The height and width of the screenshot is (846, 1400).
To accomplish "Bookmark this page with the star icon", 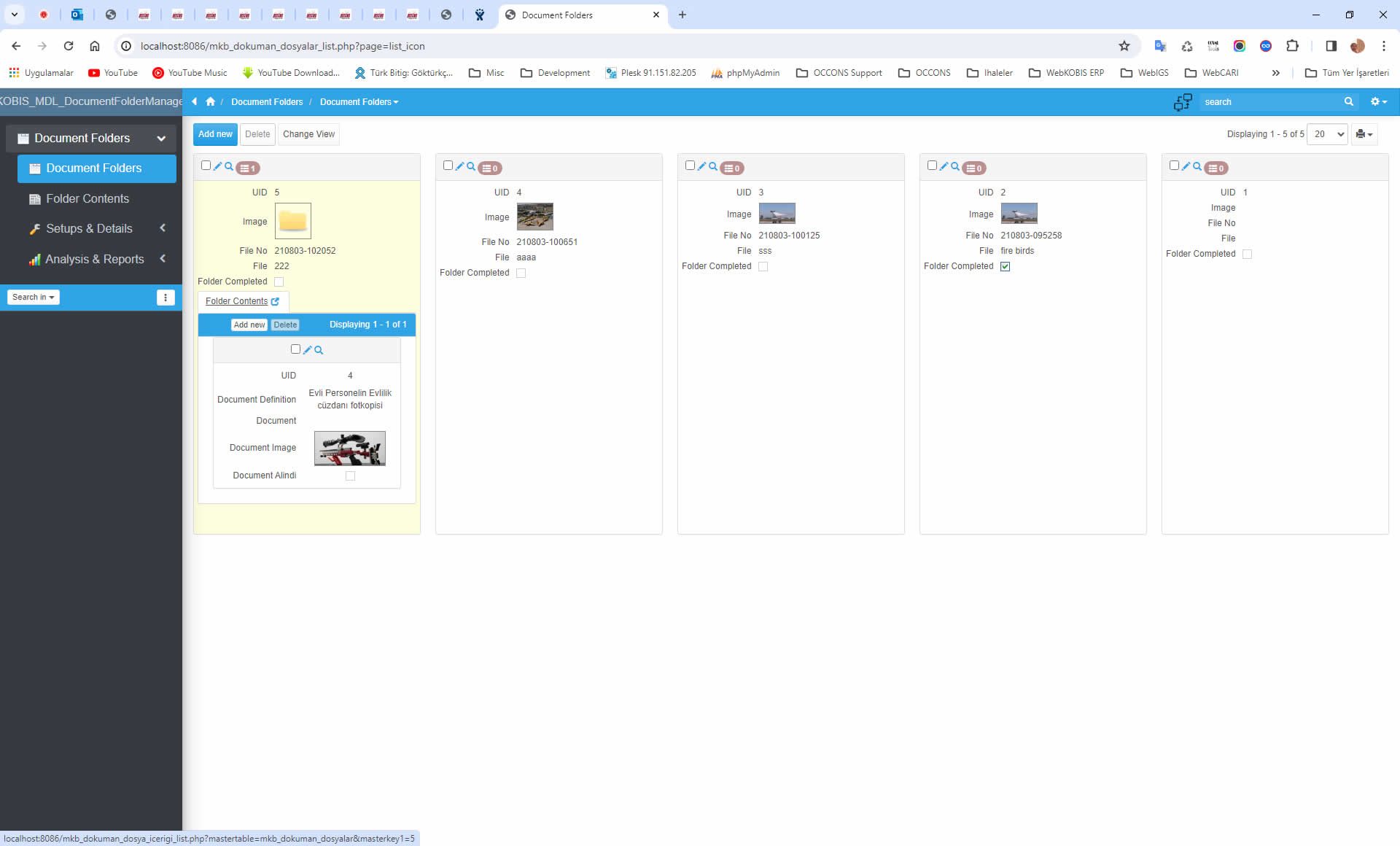I will (1124, 46).
